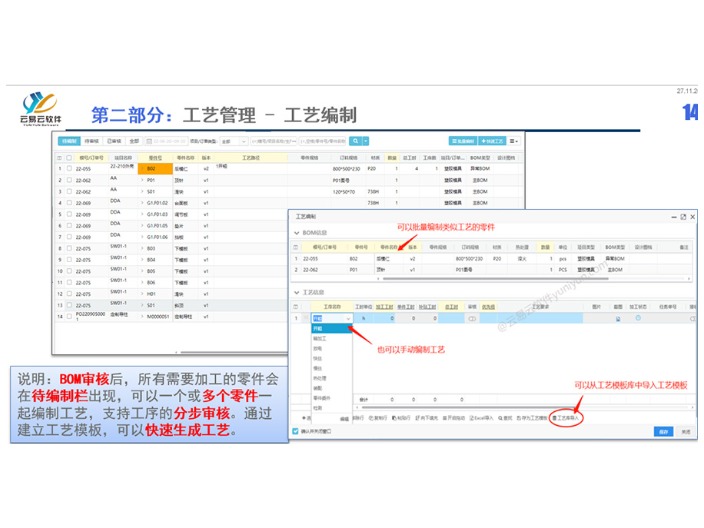Image resolution: width=704 pixels, height=528 pixels.
Task: Open the hamburger menu icon beside 快速工艺
Action: (x=514, y=141)
